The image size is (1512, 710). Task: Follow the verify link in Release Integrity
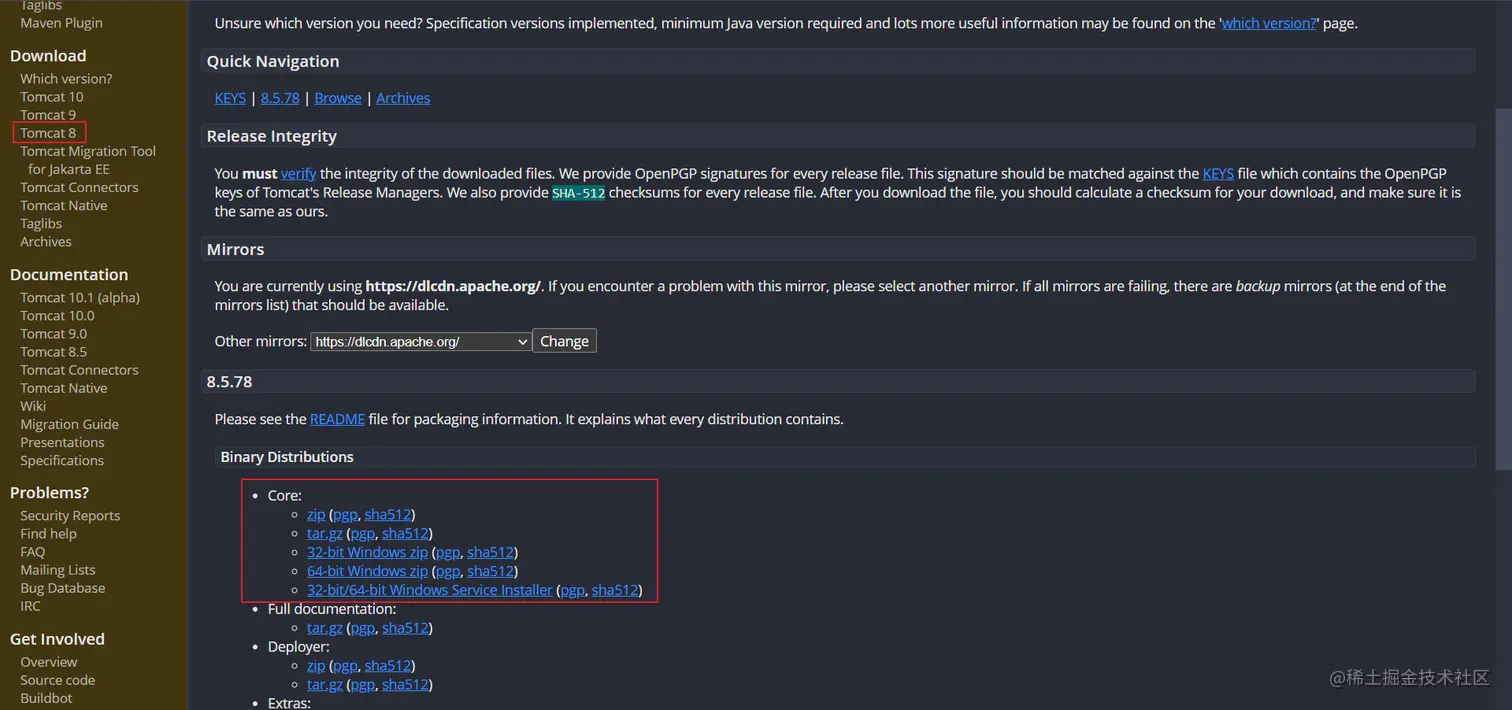click(298, 173)
